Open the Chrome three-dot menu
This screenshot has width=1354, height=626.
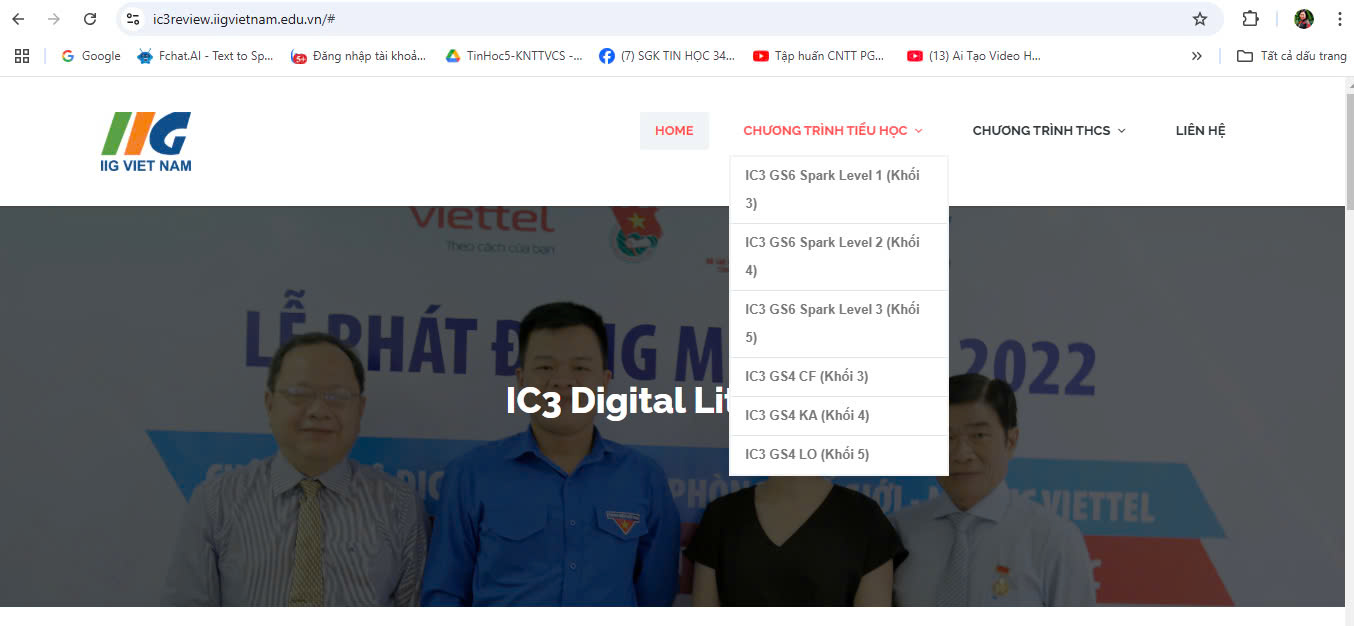pos(1339,19)
